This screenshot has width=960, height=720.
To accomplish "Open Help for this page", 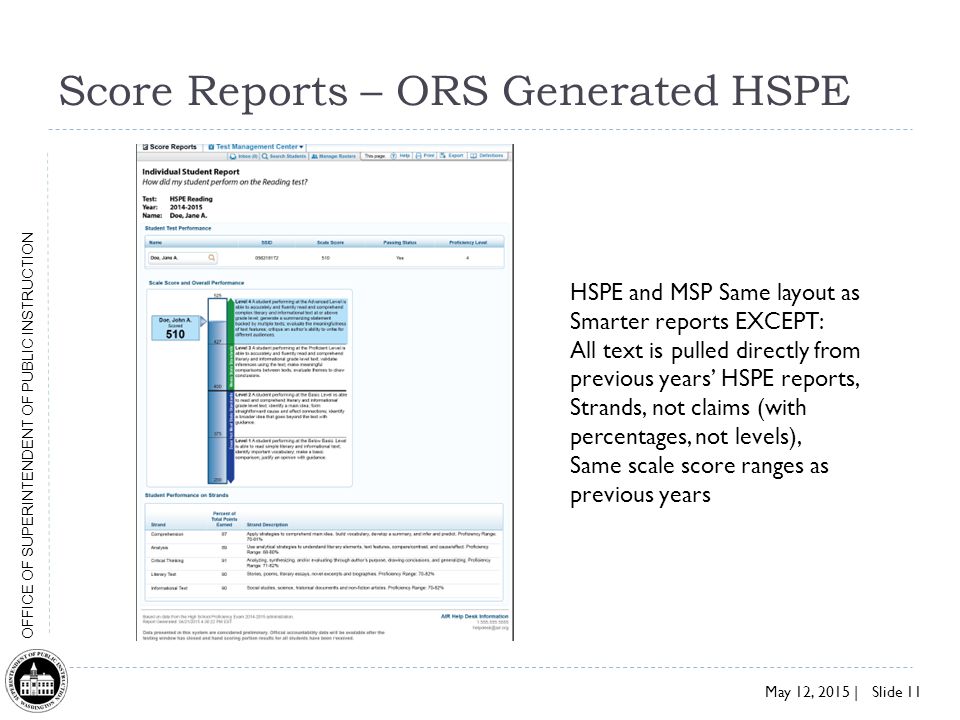I will point(400,156).
